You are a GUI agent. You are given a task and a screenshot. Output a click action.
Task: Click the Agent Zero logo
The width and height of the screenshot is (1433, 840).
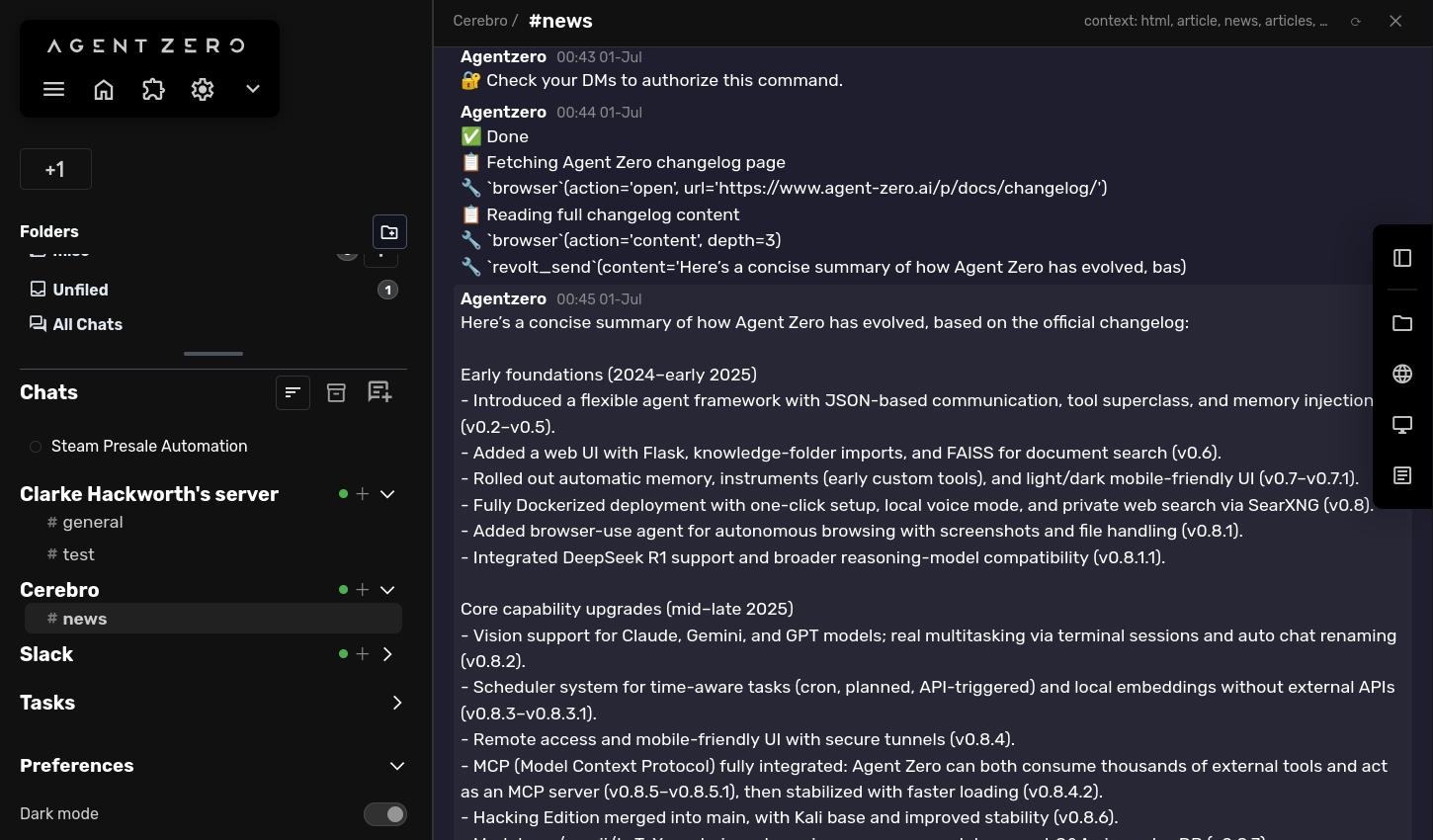(146, 45)
